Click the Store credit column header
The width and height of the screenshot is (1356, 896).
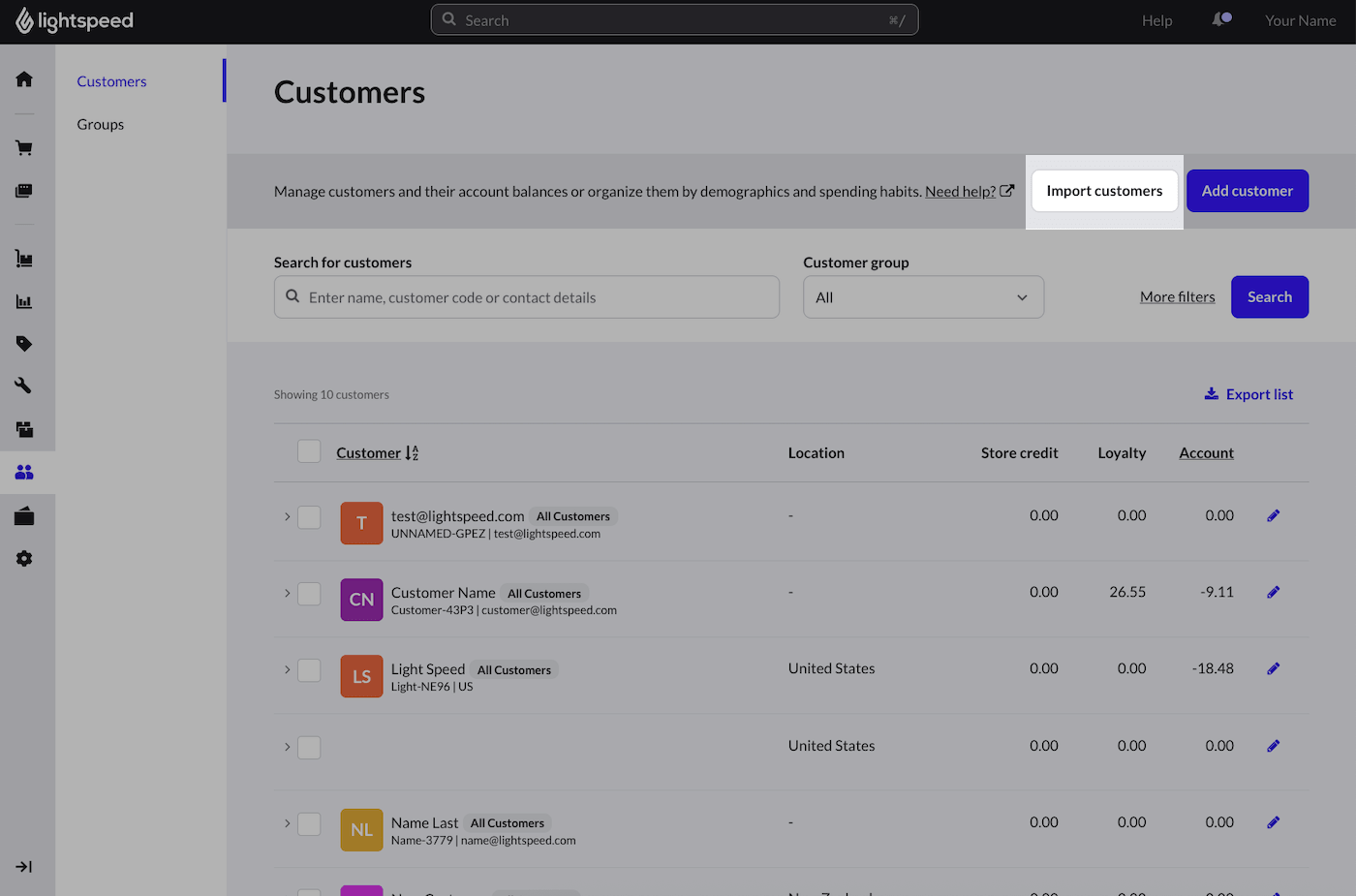point(1019,452)
